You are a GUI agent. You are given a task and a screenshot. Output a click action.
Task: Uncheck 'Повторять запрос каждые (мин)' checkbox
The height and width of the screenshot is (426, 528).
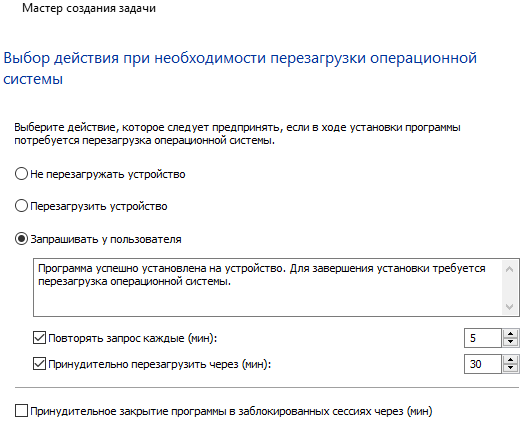(x=39, y=337)
